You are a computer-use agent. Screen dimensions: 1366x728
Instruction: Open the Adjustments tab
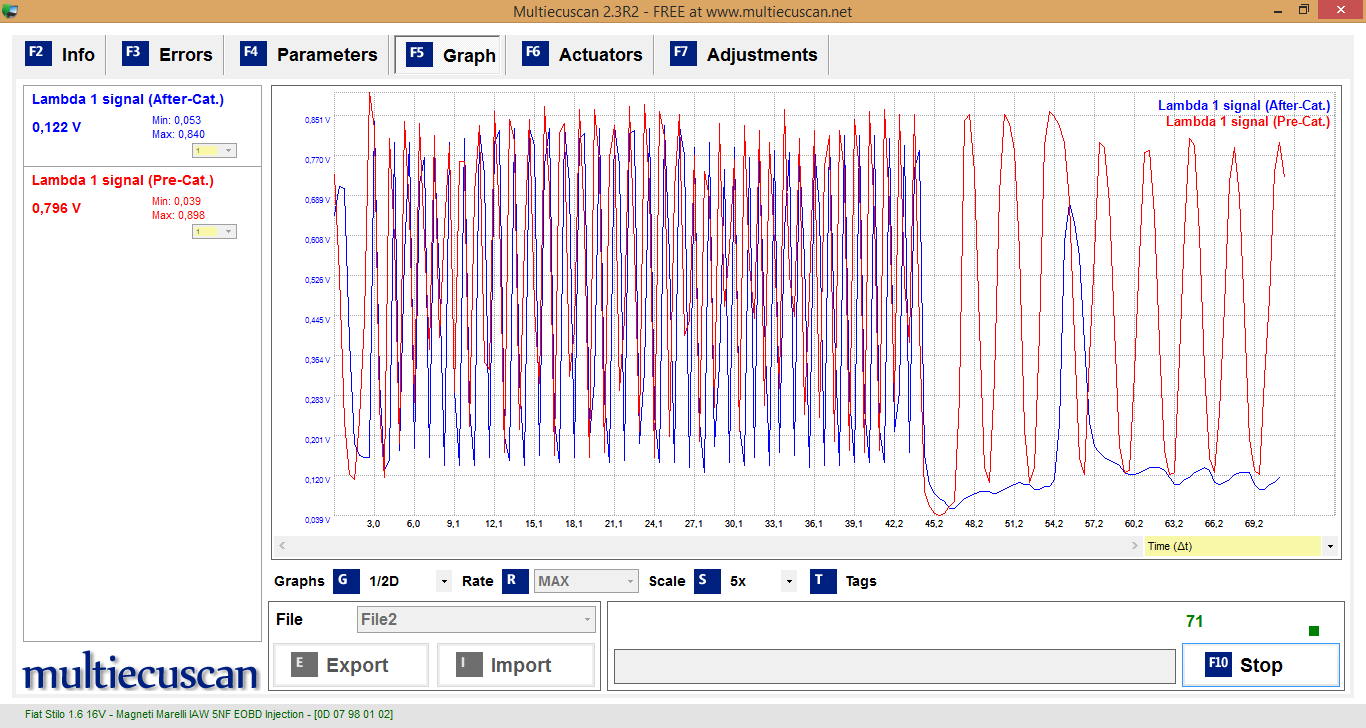pyautogui.click(x=744, y=55)
